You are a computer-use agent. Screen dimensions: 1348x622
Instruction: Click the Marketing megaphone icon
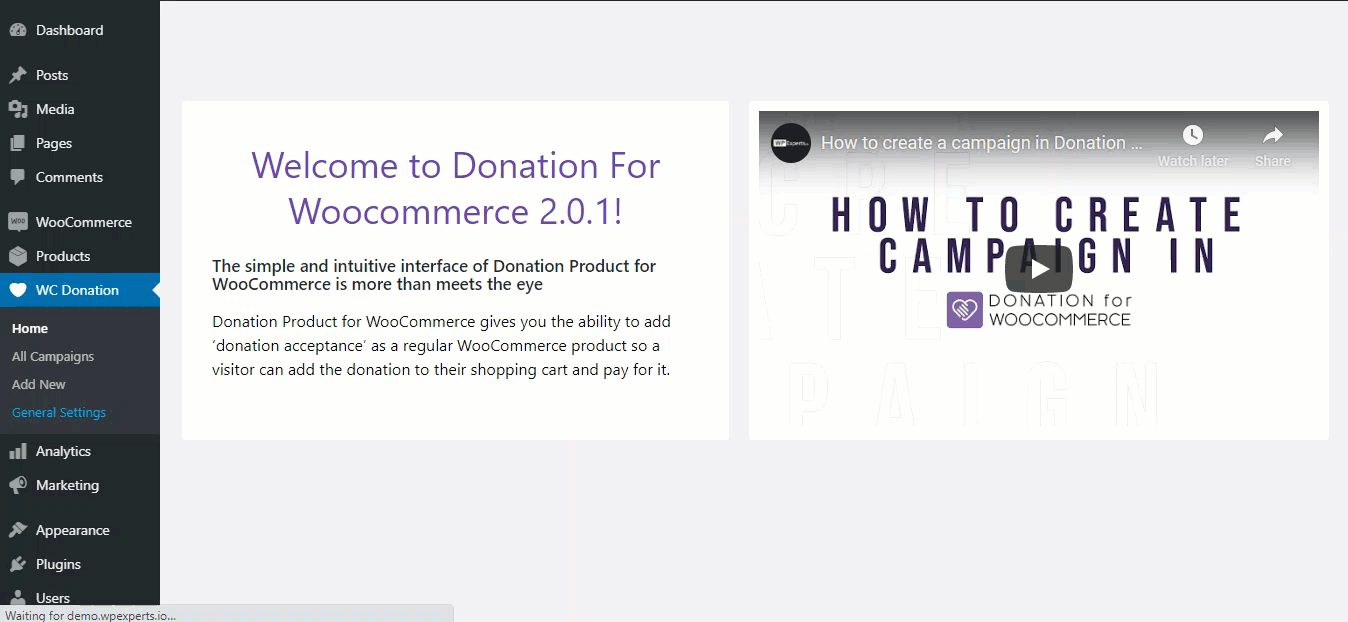pyautogui.click(x=18, y=485)
